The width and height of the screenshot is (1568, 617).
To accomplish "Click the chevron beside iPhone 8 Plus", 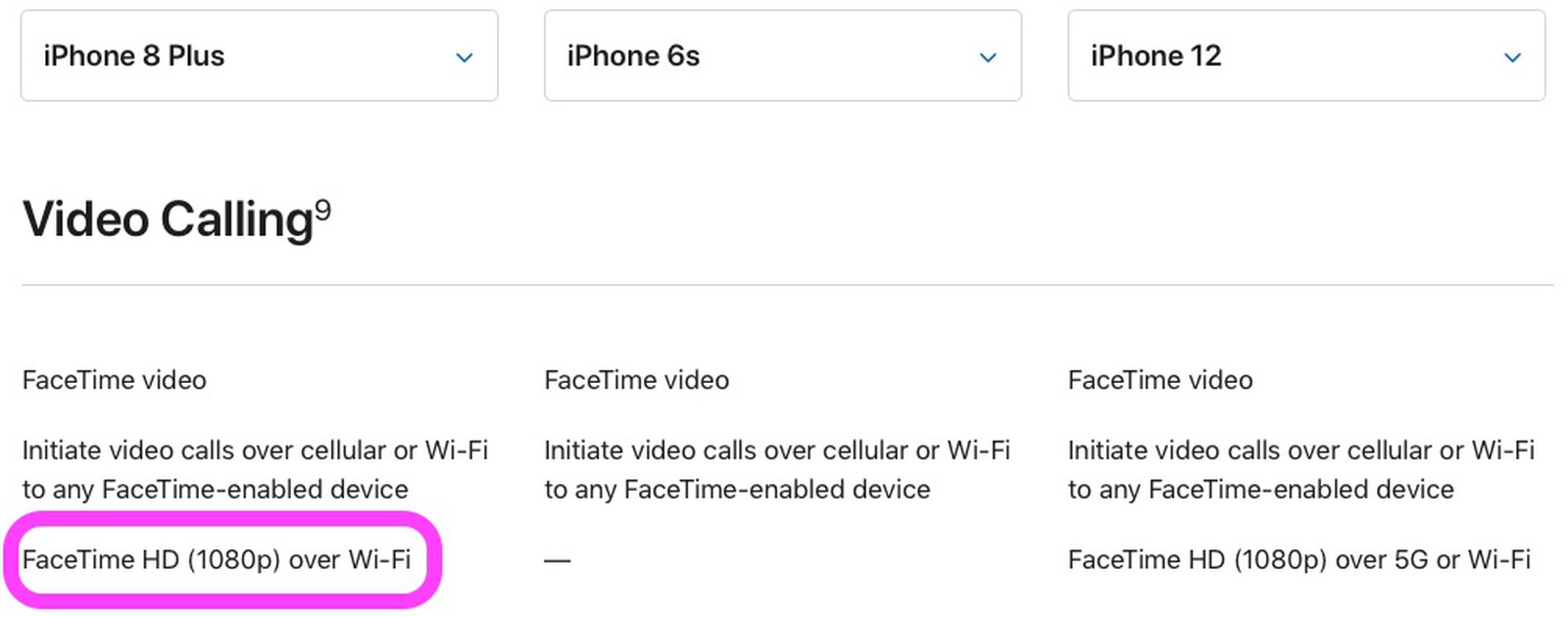I will (465, 58).
